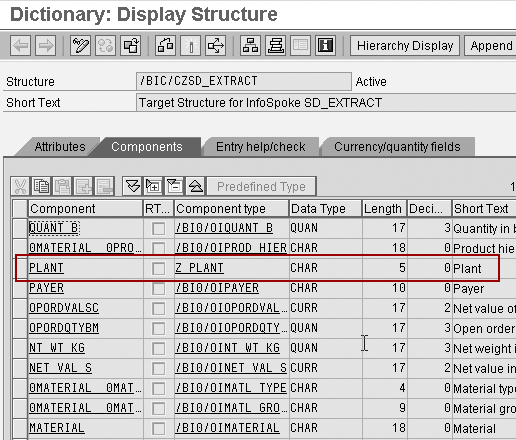Click the Display/Change pencil icon
Screen dimensions: 516x440
pyautogui.click(x=80, y=45)
